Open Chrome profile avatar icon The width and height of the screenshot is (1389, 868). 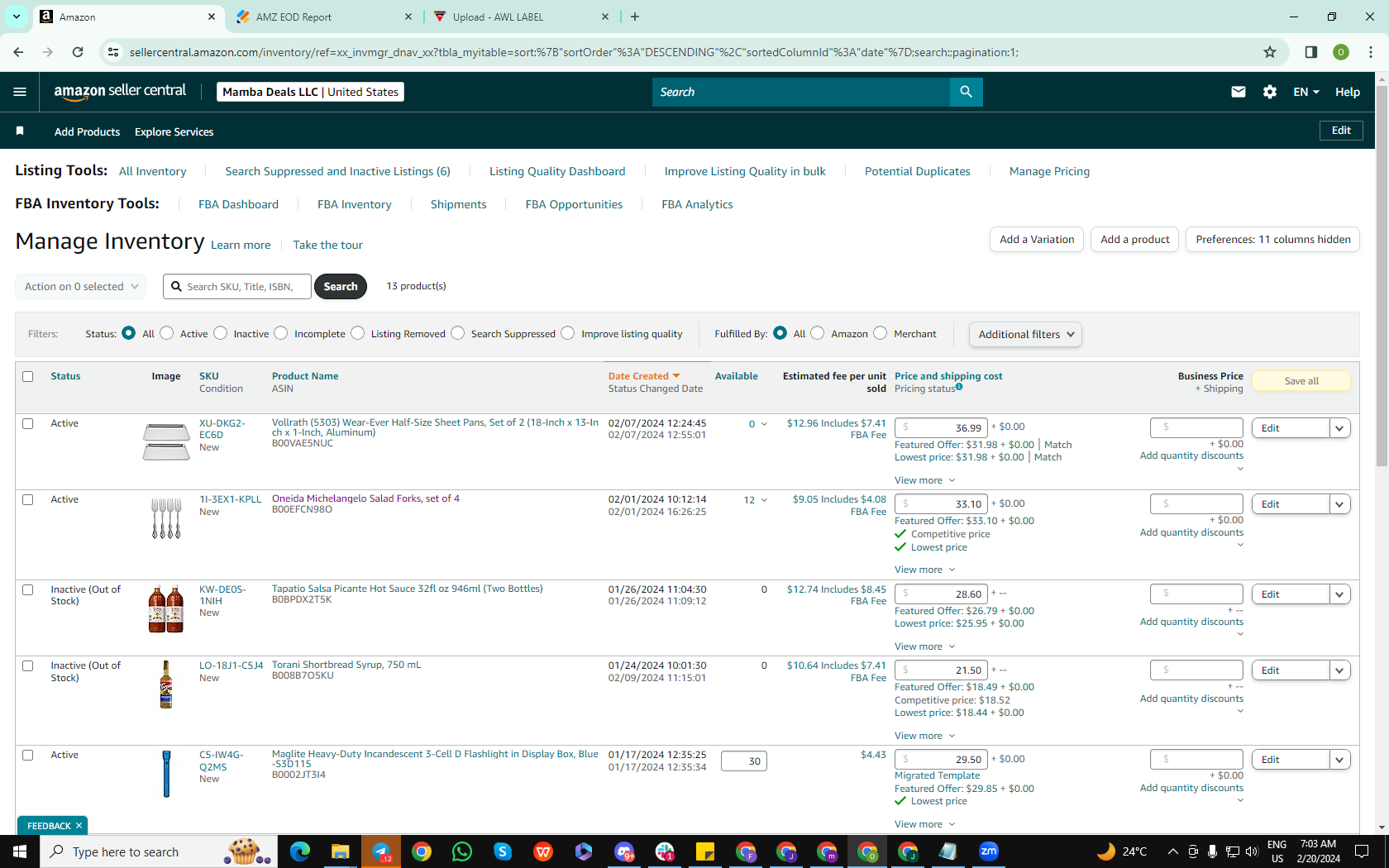coord(1341,52)
